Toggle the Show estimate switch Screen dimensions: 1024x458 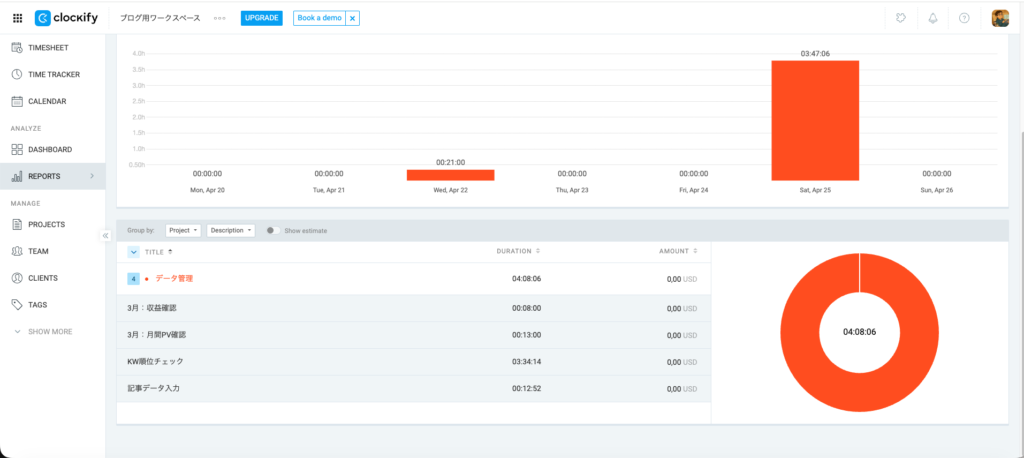pos(271,230)
